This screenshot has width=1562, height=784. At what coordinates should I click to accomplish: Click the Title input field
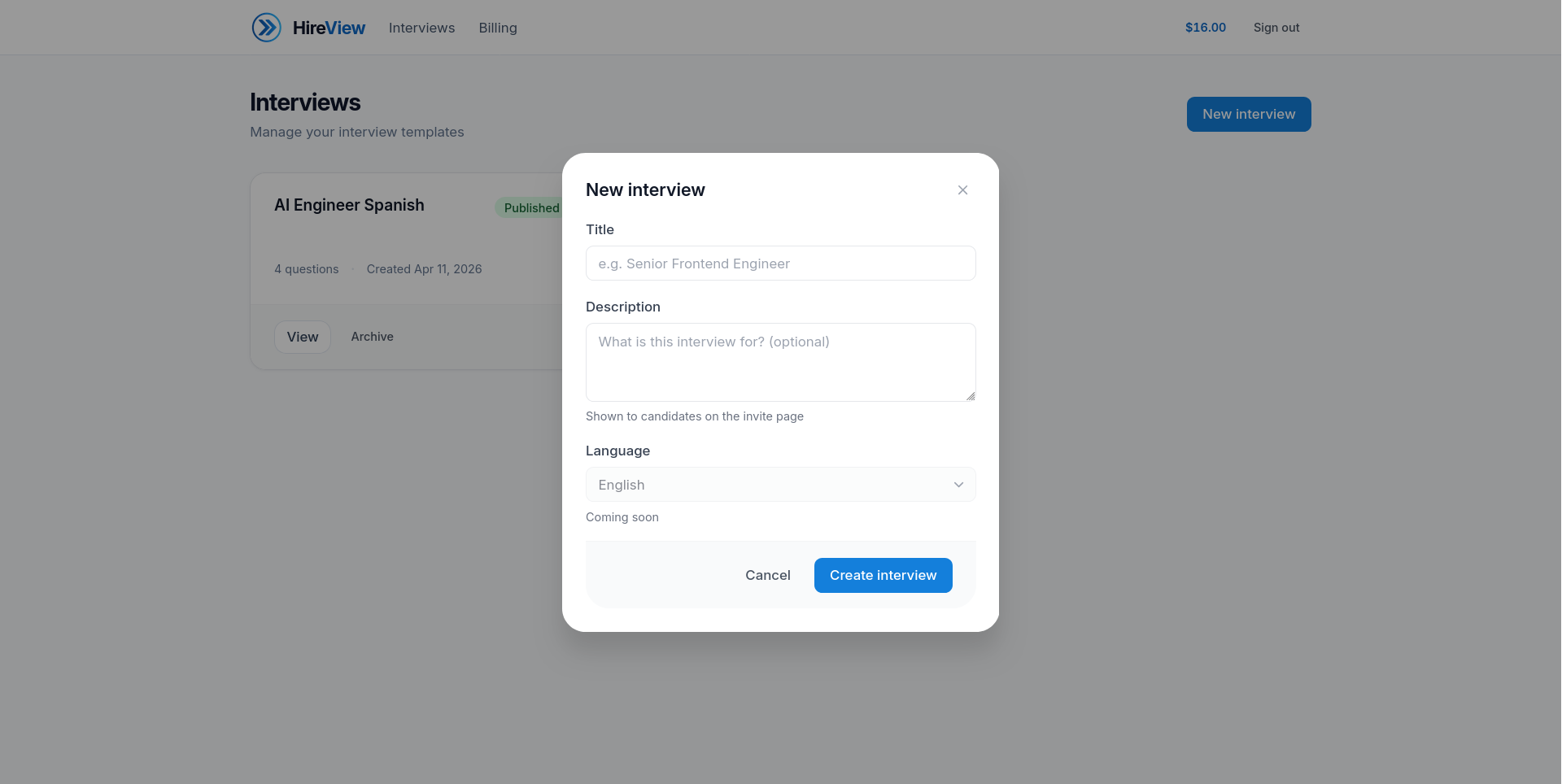click(780, 263)
